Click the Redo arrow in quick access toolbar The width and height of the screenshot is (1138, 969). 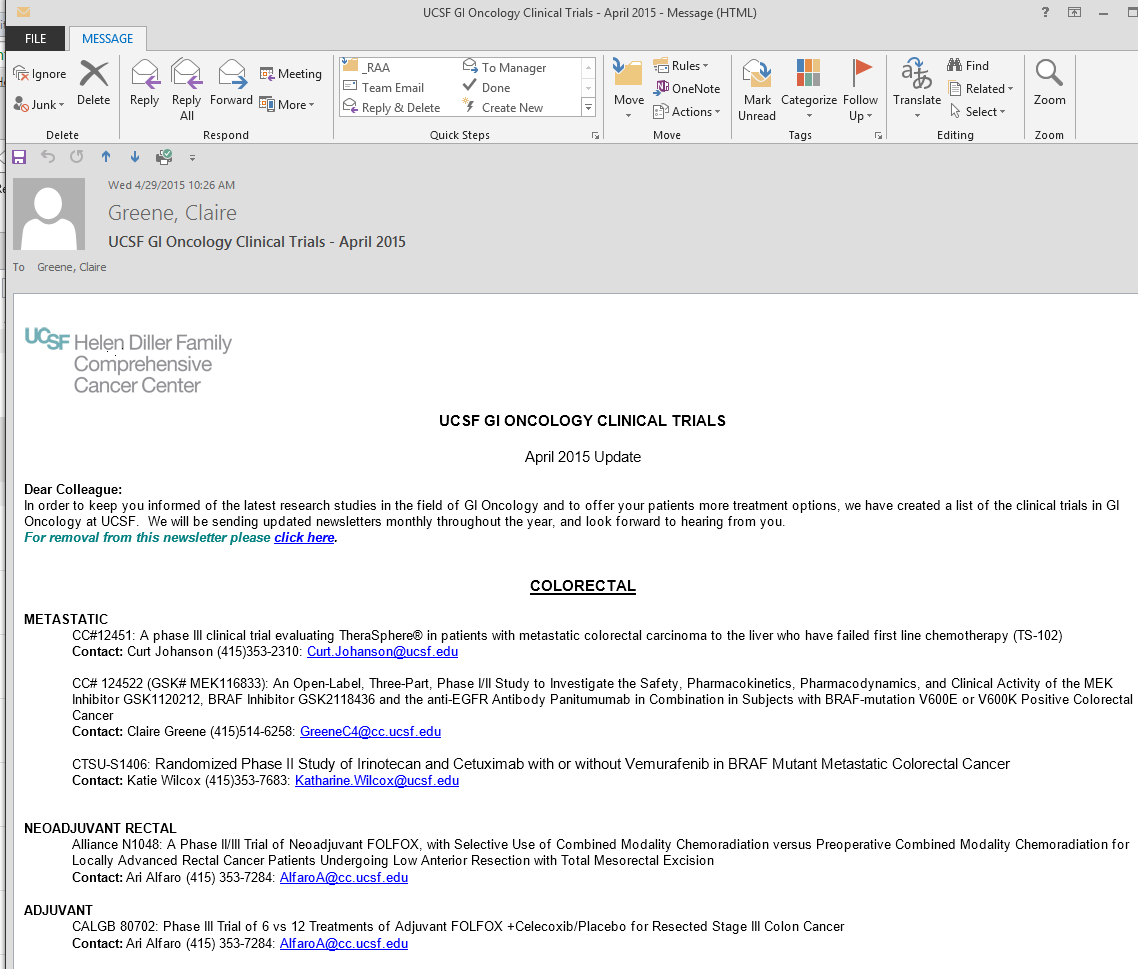click(x=76, y=157)
